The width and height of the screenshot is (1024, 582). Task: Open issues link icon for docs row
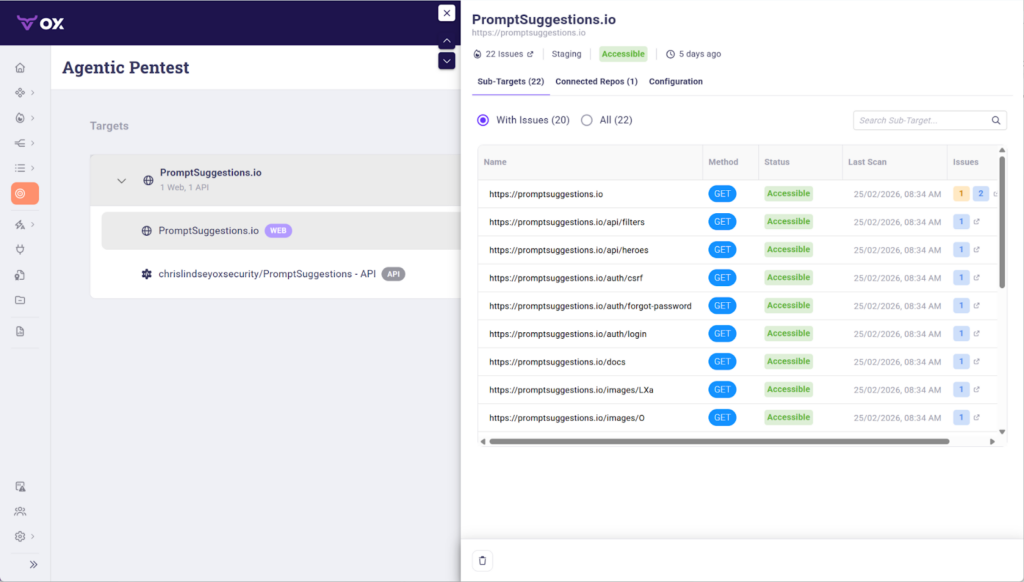click(x=977, y=361)
